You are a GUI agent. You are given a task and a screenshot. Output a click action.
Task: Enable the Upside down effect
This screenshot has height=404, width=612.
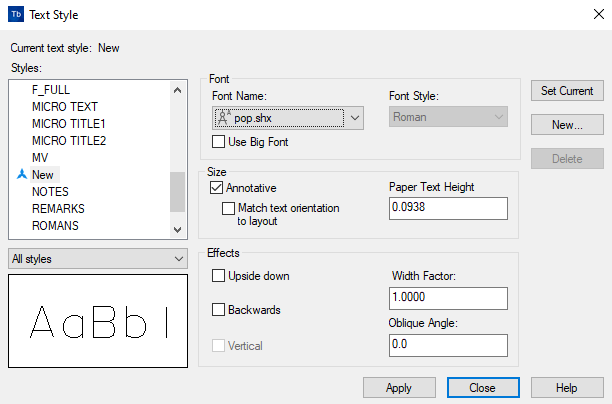click(x=219, y=275)
